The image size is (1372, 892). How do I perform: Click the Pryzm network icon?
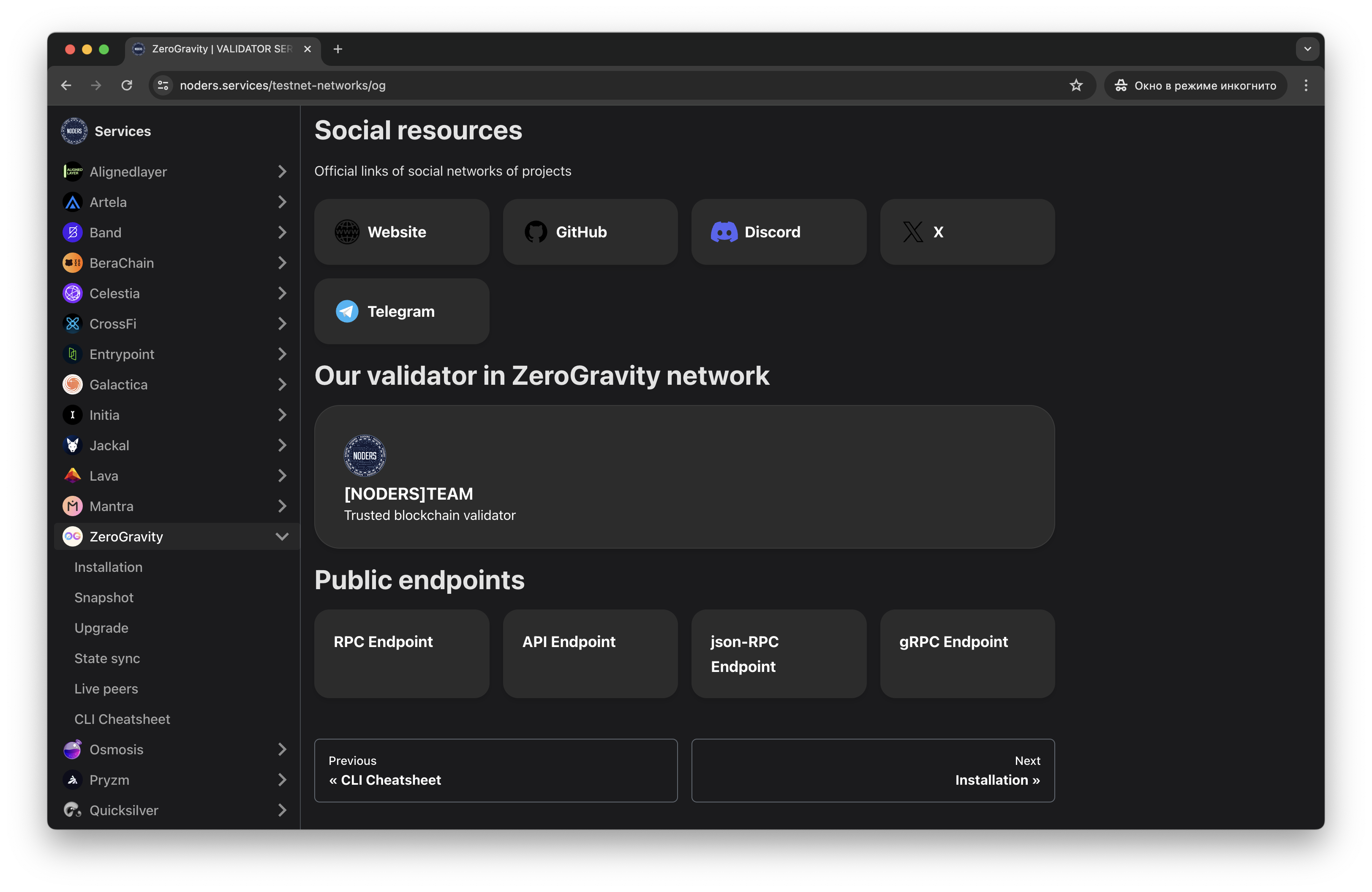[73, 780]
